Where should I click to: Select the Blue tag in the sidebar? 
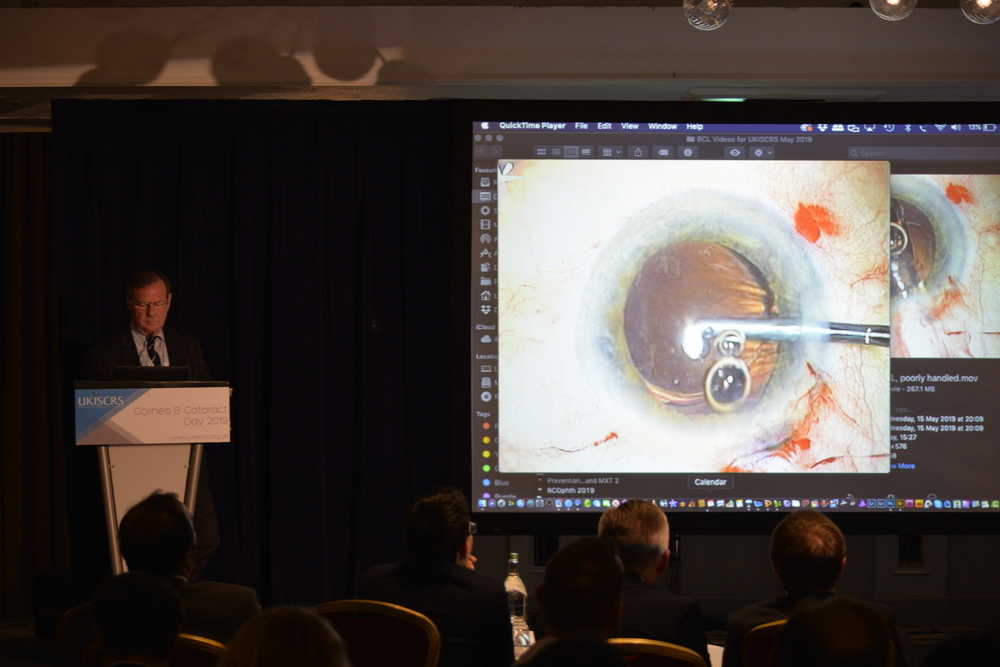[x=495, y=483]
